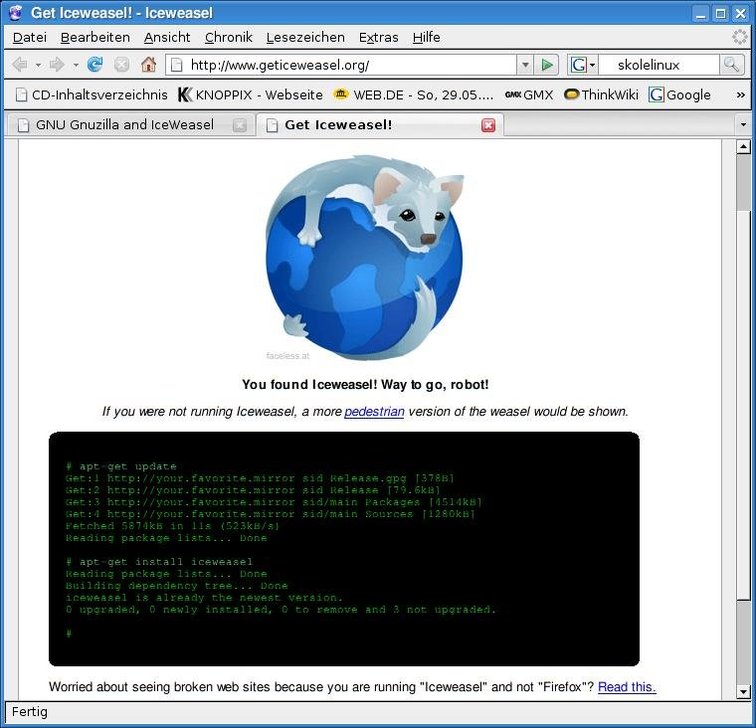Follow the pedestrian link
Image resolution: width=756 pixels, height=728 pixels.
point(374,412)
